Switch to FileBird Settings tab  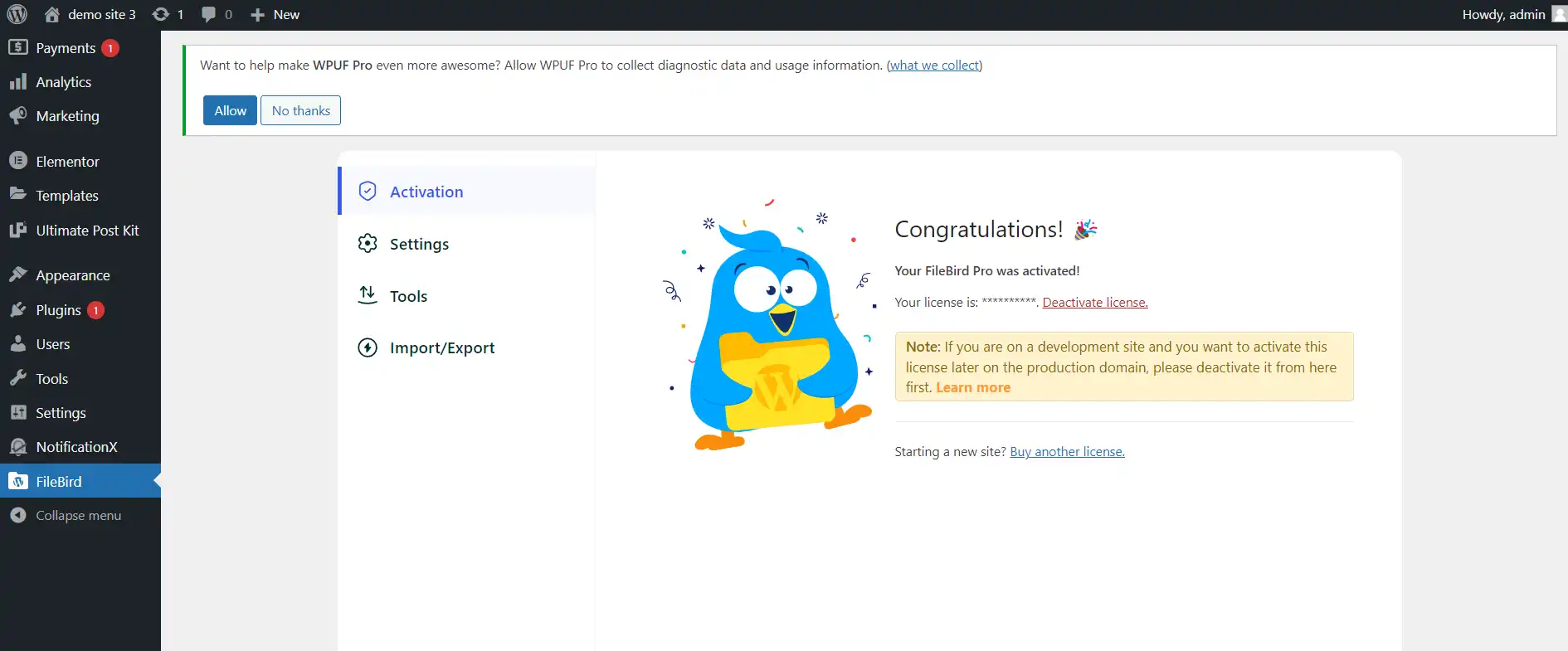(x=467, y=244)
